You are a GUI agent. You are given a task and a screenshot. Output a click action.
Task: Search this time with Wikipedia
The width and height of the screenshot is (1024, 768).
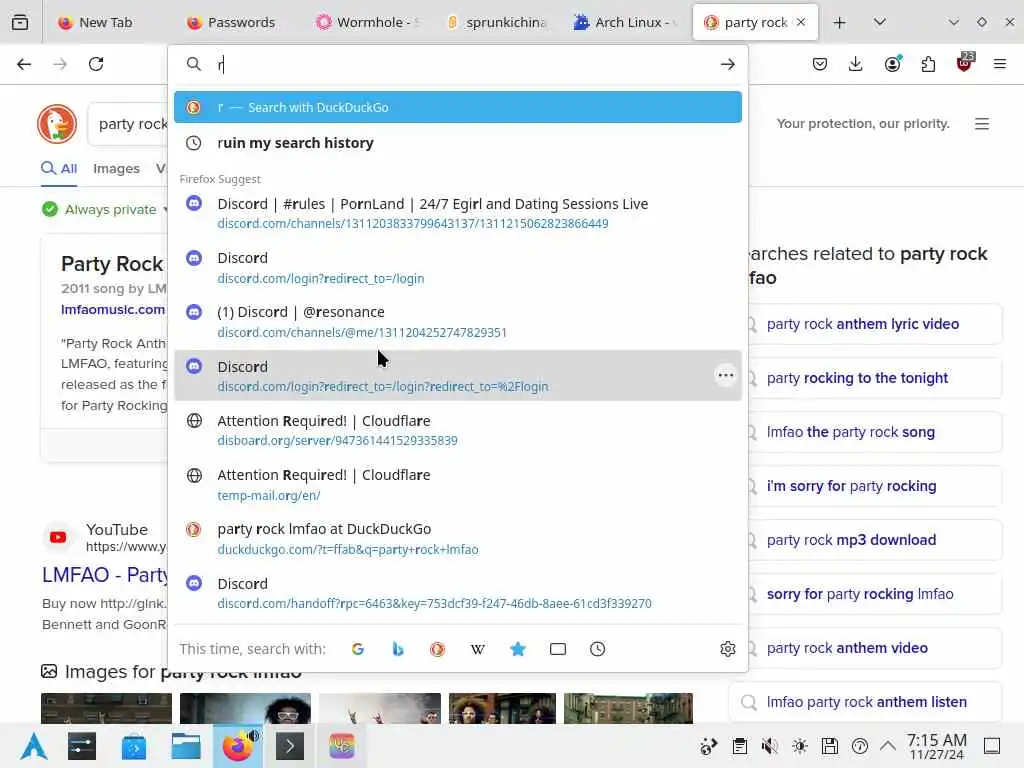click(477, 648)
